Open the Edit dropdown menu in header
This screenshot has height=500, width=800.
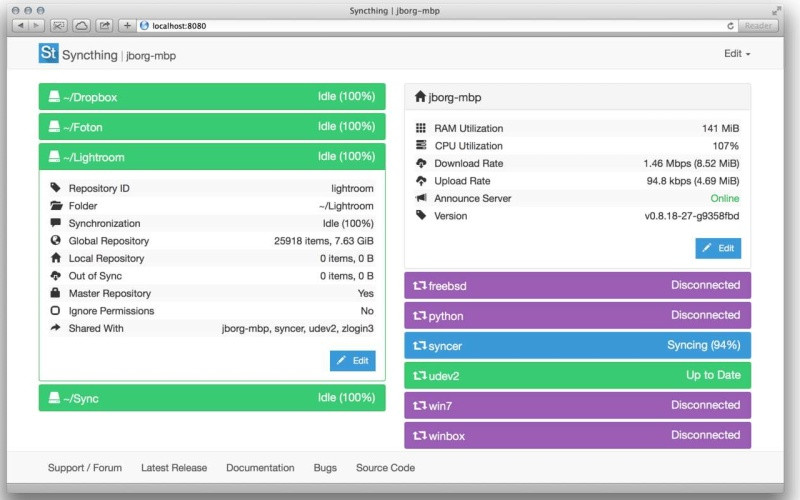coord(737,54)
